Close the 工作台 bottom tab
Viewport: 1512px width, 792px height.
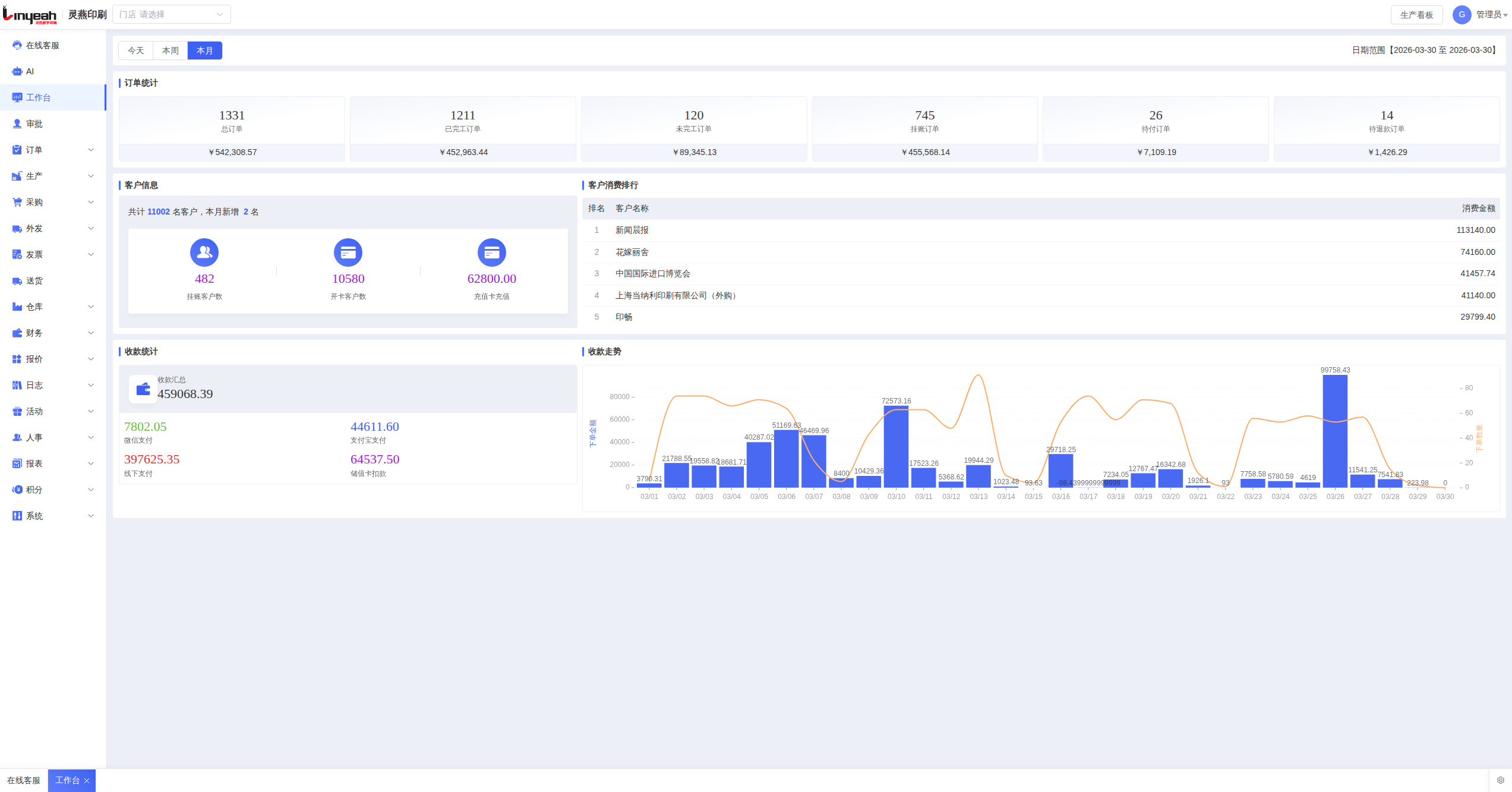point(87,781)
